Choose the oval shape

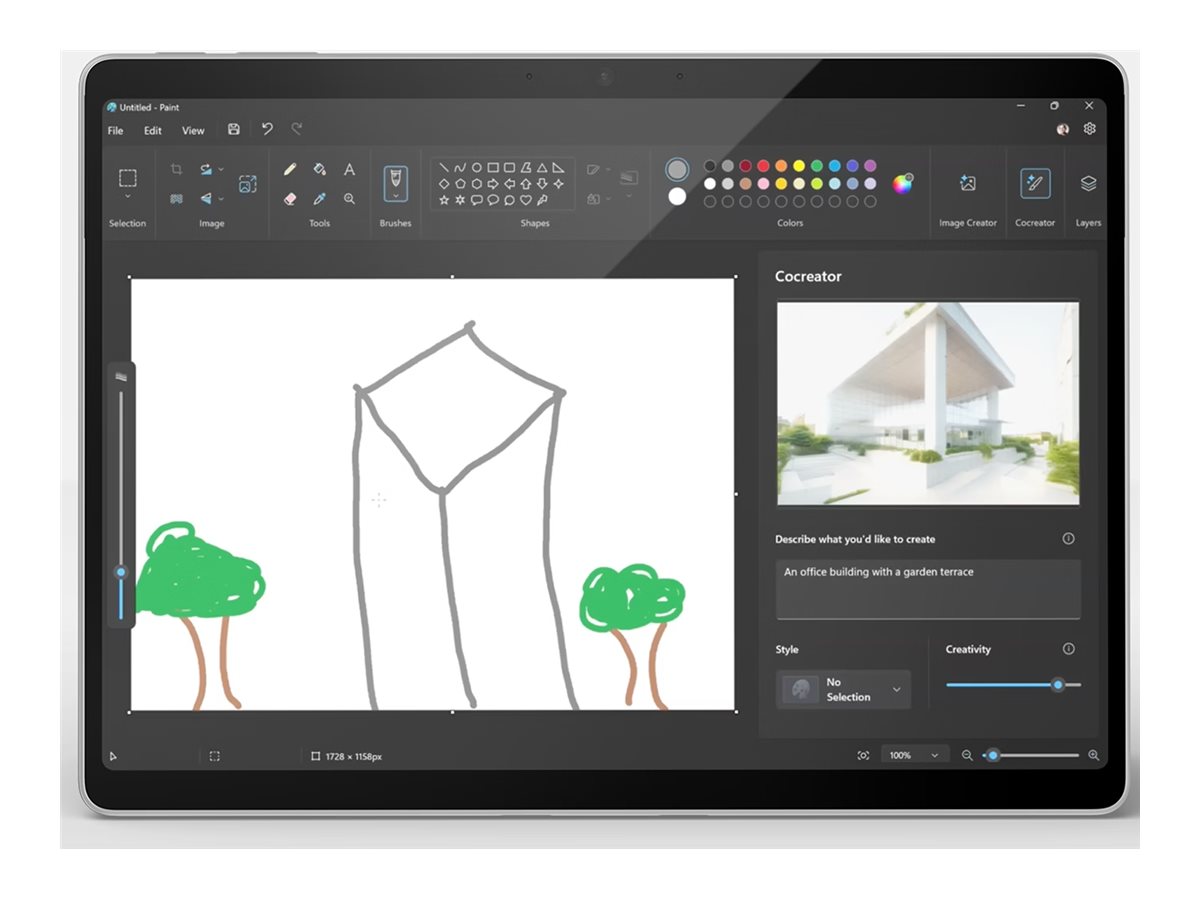point(475,168)
